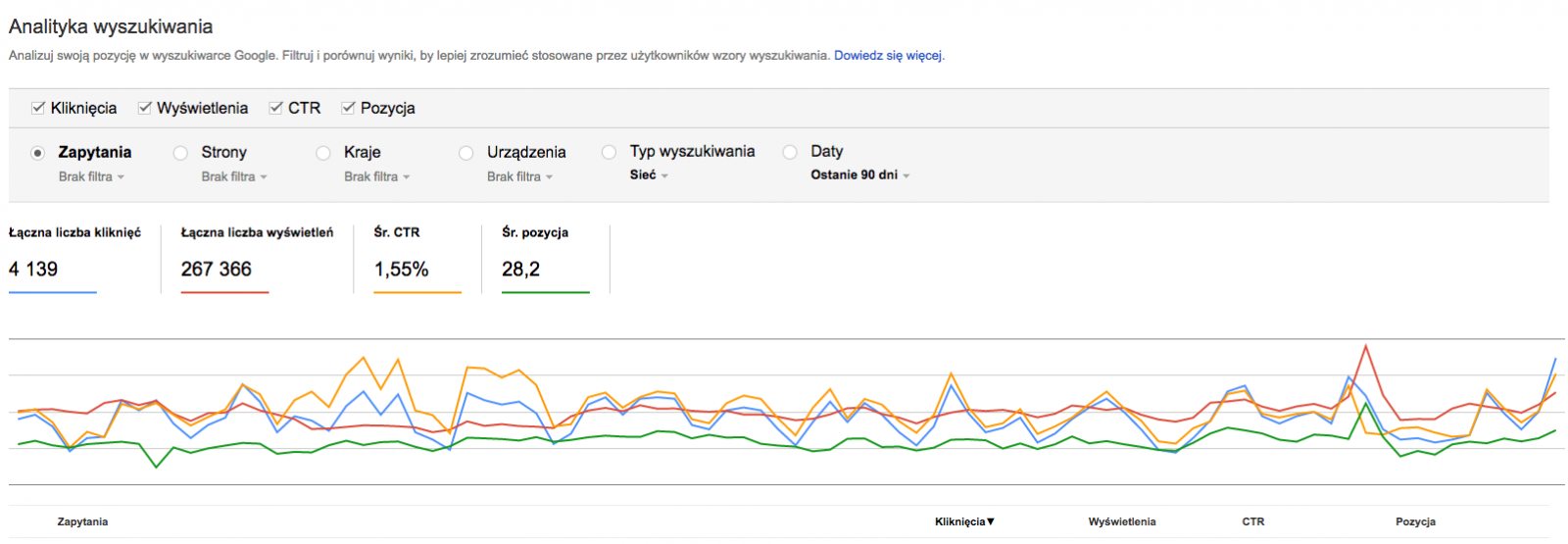
Task: Sort the table by Kliknięcia column
Action: tap(964, 521)
